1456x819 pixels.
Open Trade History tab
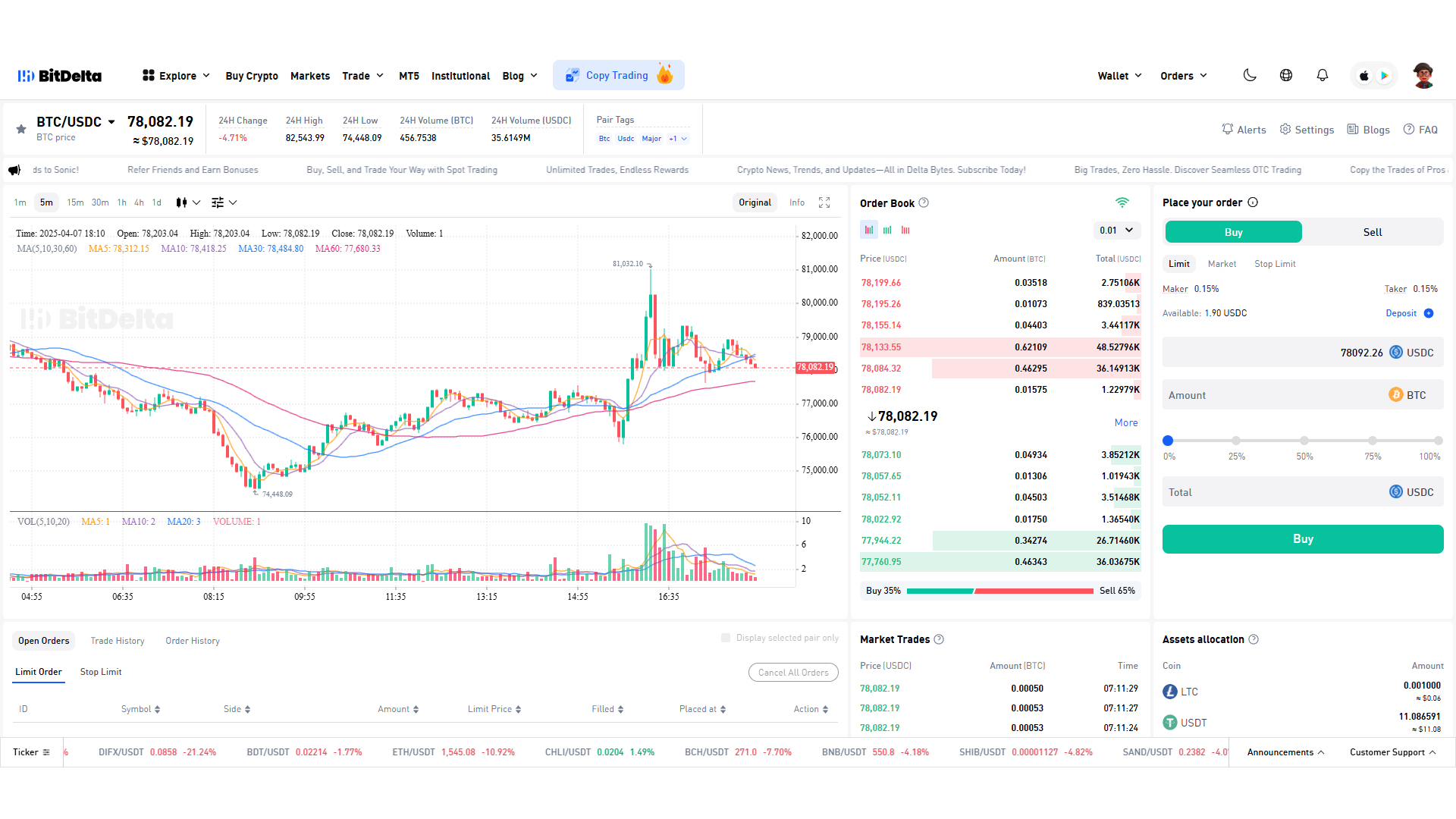click(x=118, y=641)
